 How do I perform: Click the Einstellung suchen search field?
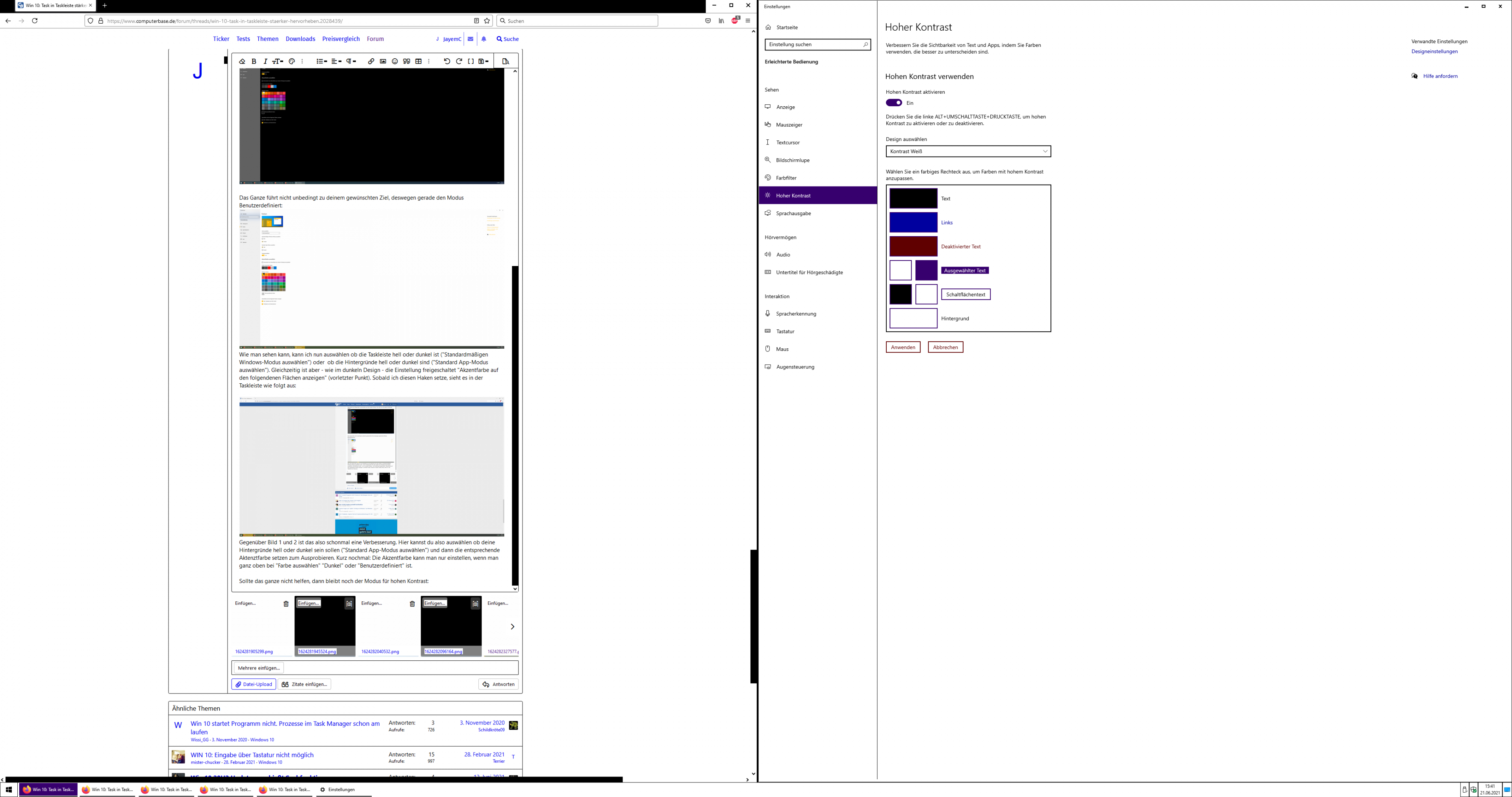(x=815, y=44)
